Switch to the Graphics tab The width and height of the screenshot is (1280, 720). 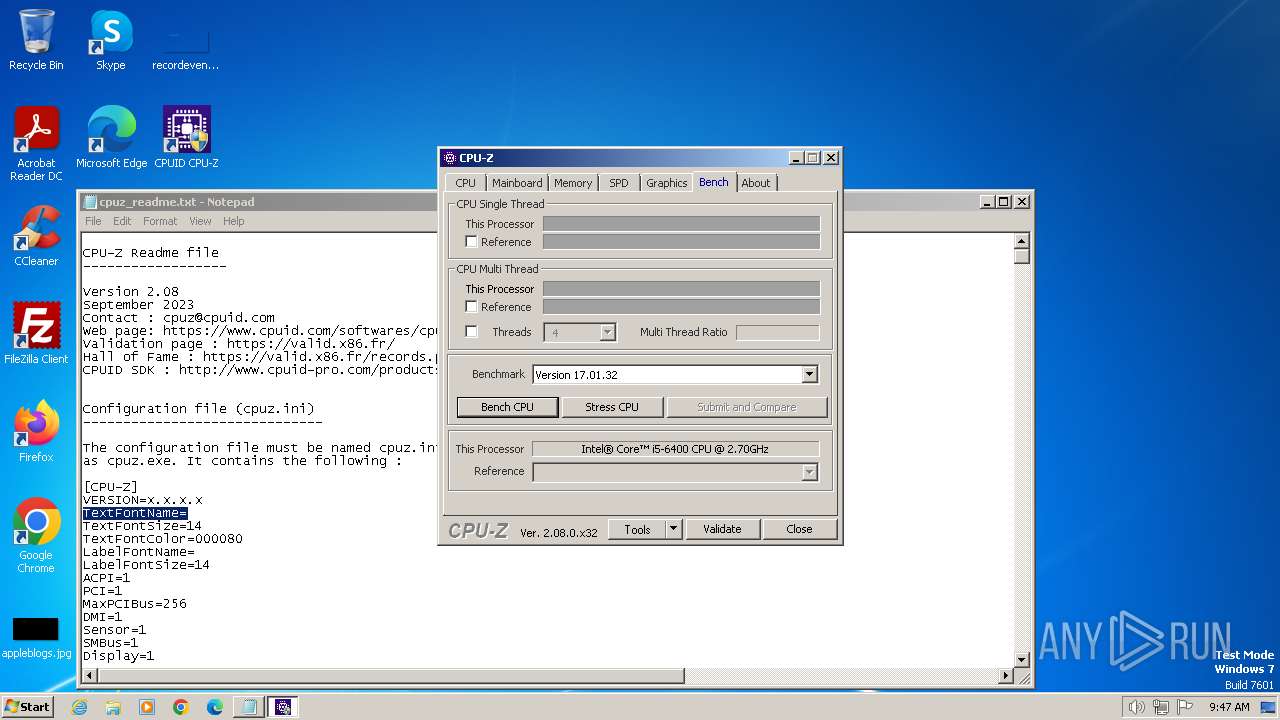click(666, 183)
